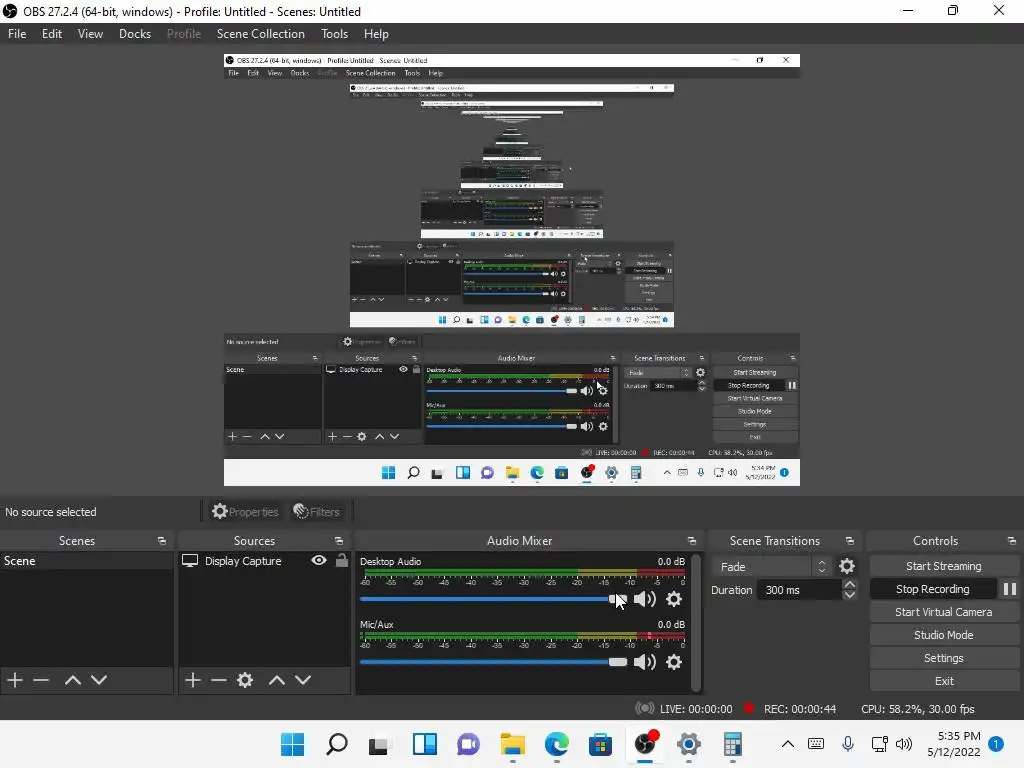Viewport: 1024px width, 768px height.
Task: Open the Fade transition dropdown
Action: (772, 567)
